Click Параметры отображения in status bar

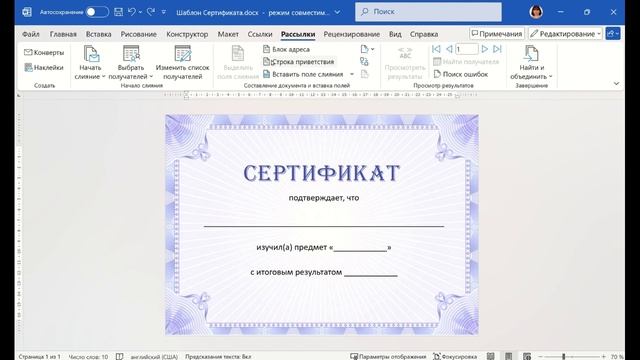coord(388,356)
